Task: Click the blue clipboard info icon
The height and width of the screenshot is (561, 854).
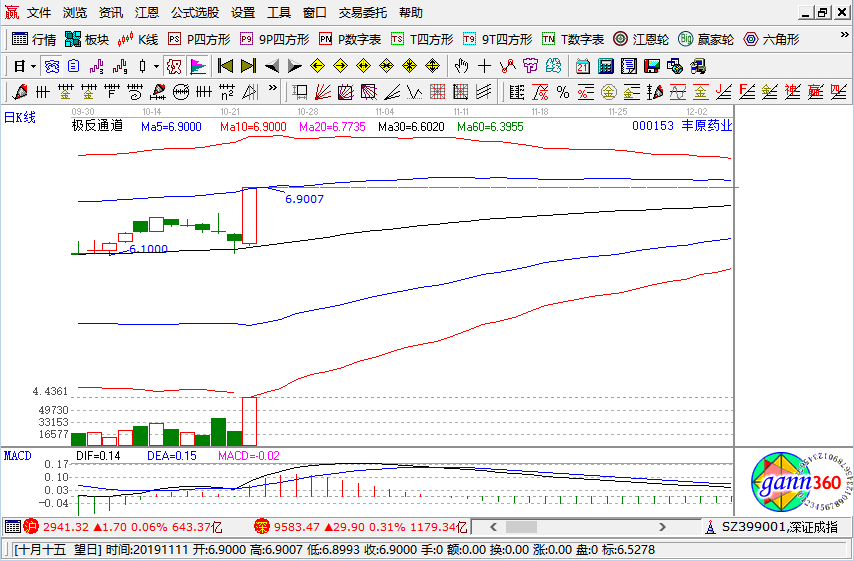Action: [x=74, y=66]
